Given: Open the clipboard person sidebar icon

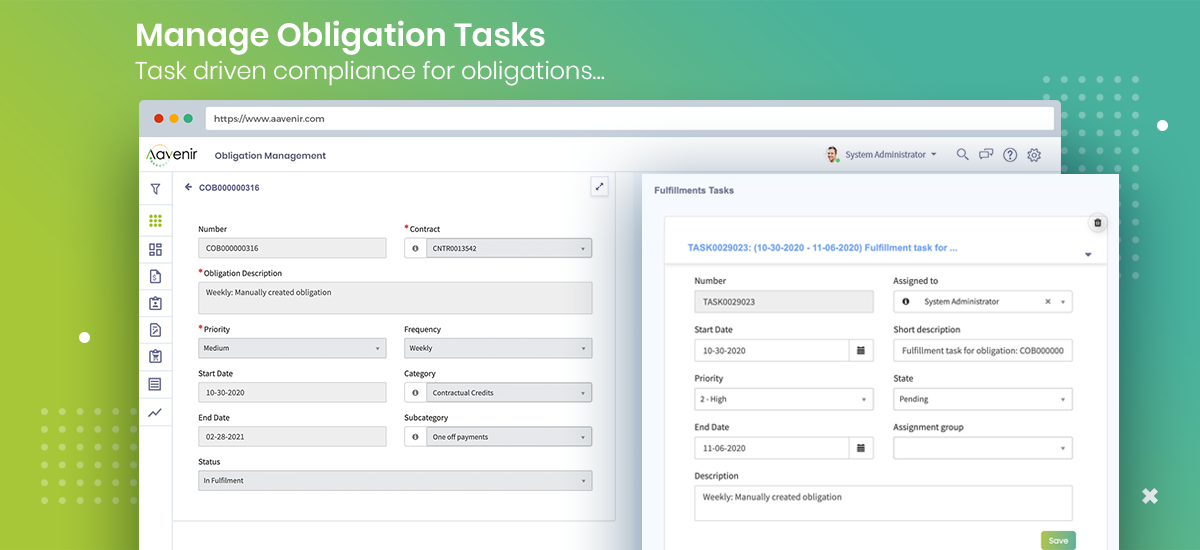Looking at the screenshot, I should tap(155, 303).
